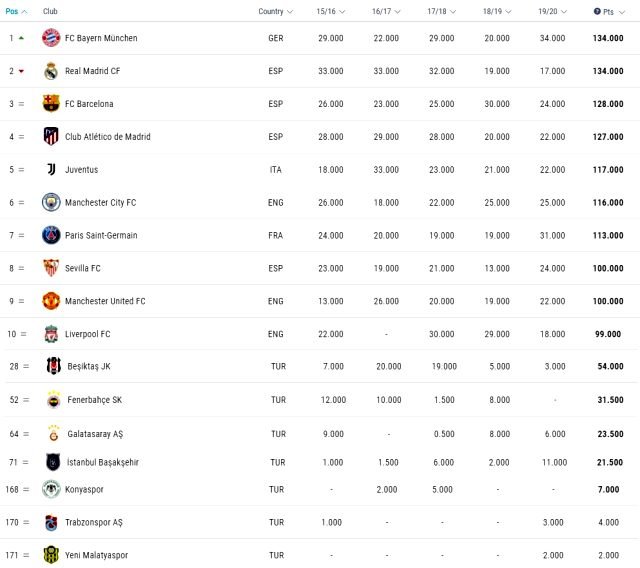Click the Galatasaray AŞ crest icon
This screenshot has height=568, width=640.
(x=53, y=433)
